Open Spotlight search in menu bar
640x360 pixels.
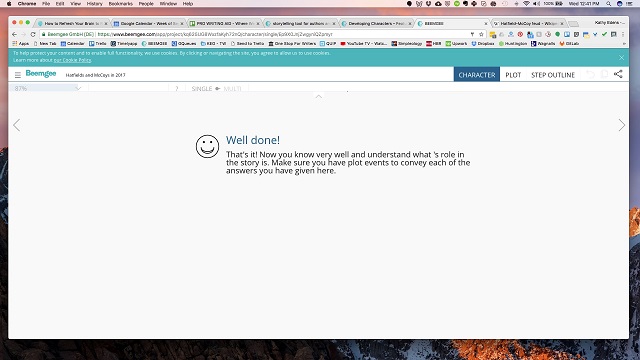(608, 4)
